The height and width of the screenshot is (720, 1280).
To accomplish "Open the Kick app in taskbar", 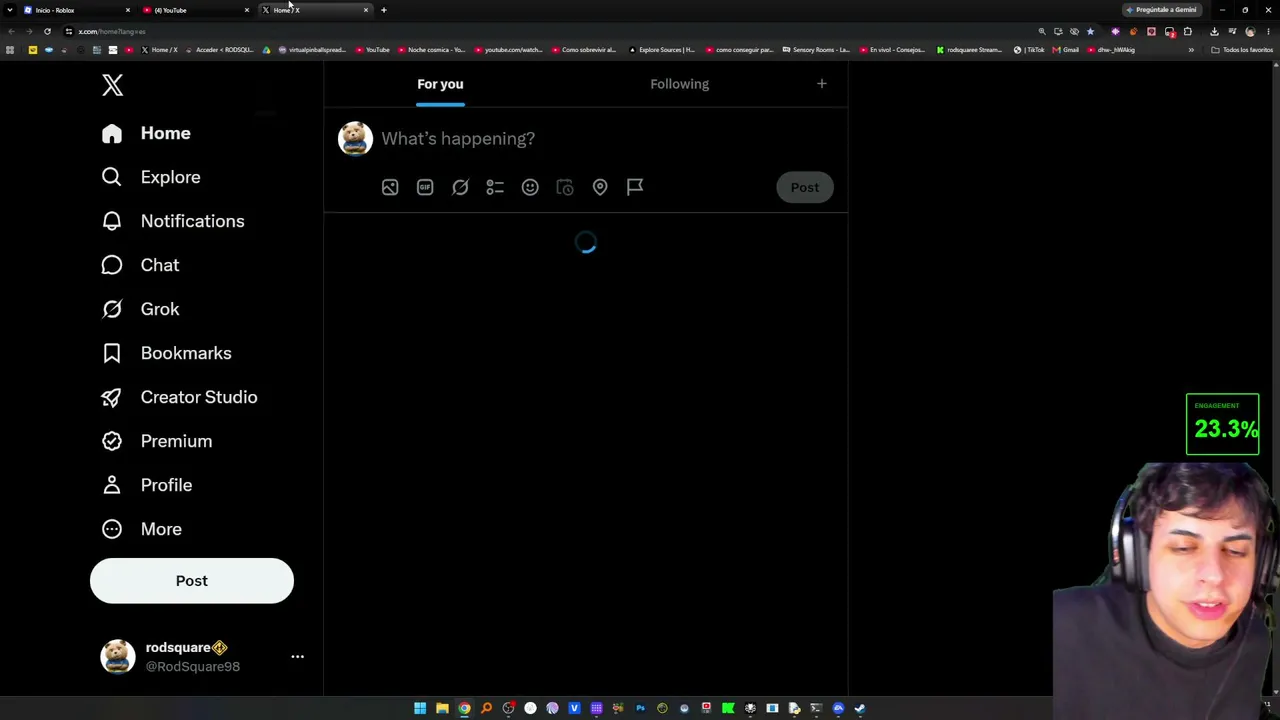I will 728,708.
